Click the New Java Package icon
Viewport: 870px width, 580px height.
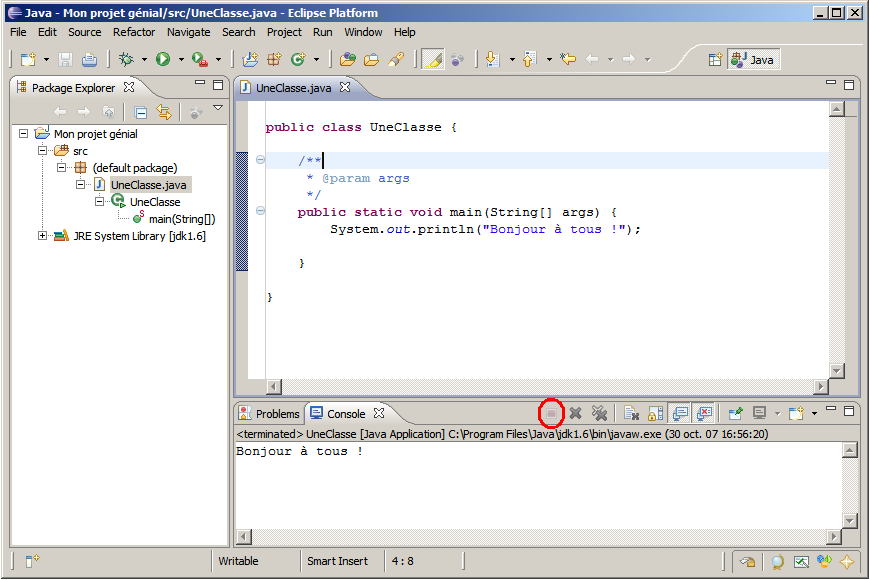tap(274, 60)
